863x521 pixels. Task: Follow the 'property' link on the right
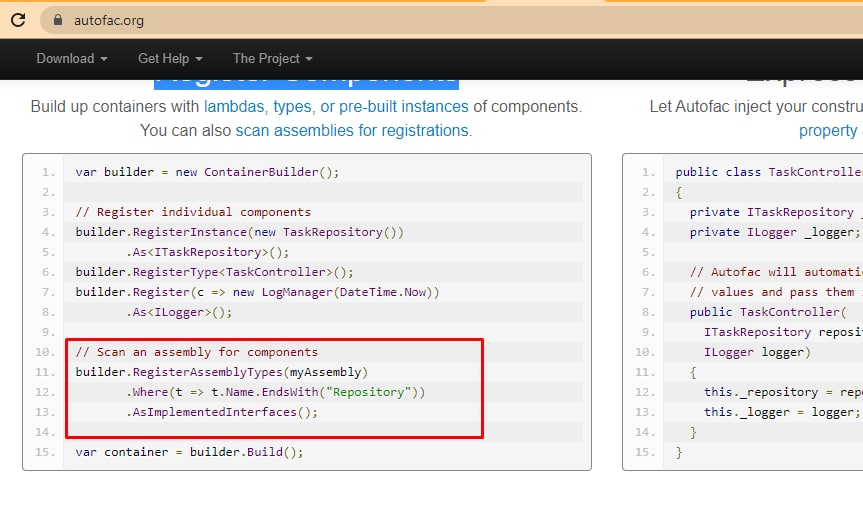point(828,130)
